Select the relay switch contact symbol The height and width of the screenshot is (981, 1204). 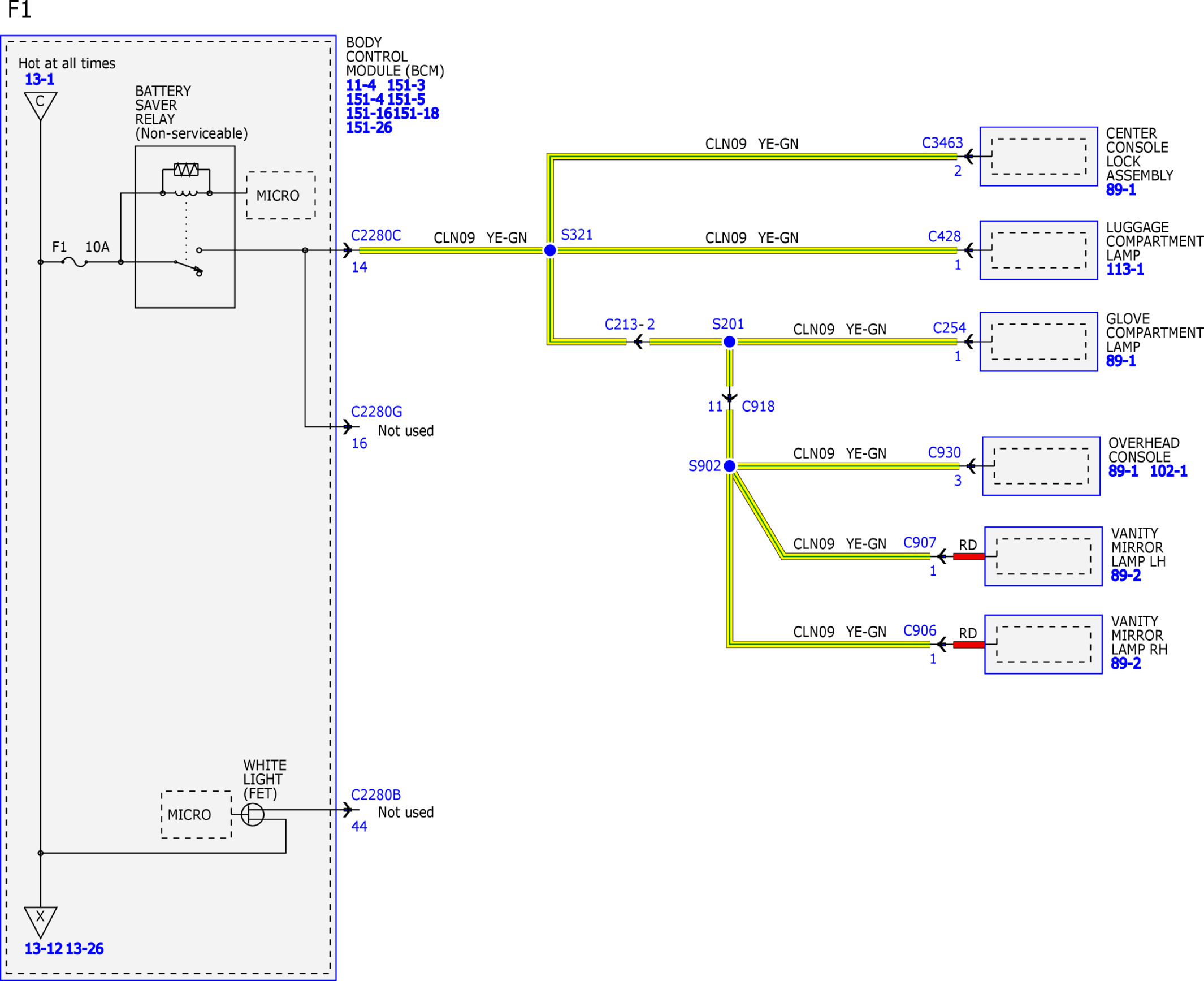click(x=188, y=262)
